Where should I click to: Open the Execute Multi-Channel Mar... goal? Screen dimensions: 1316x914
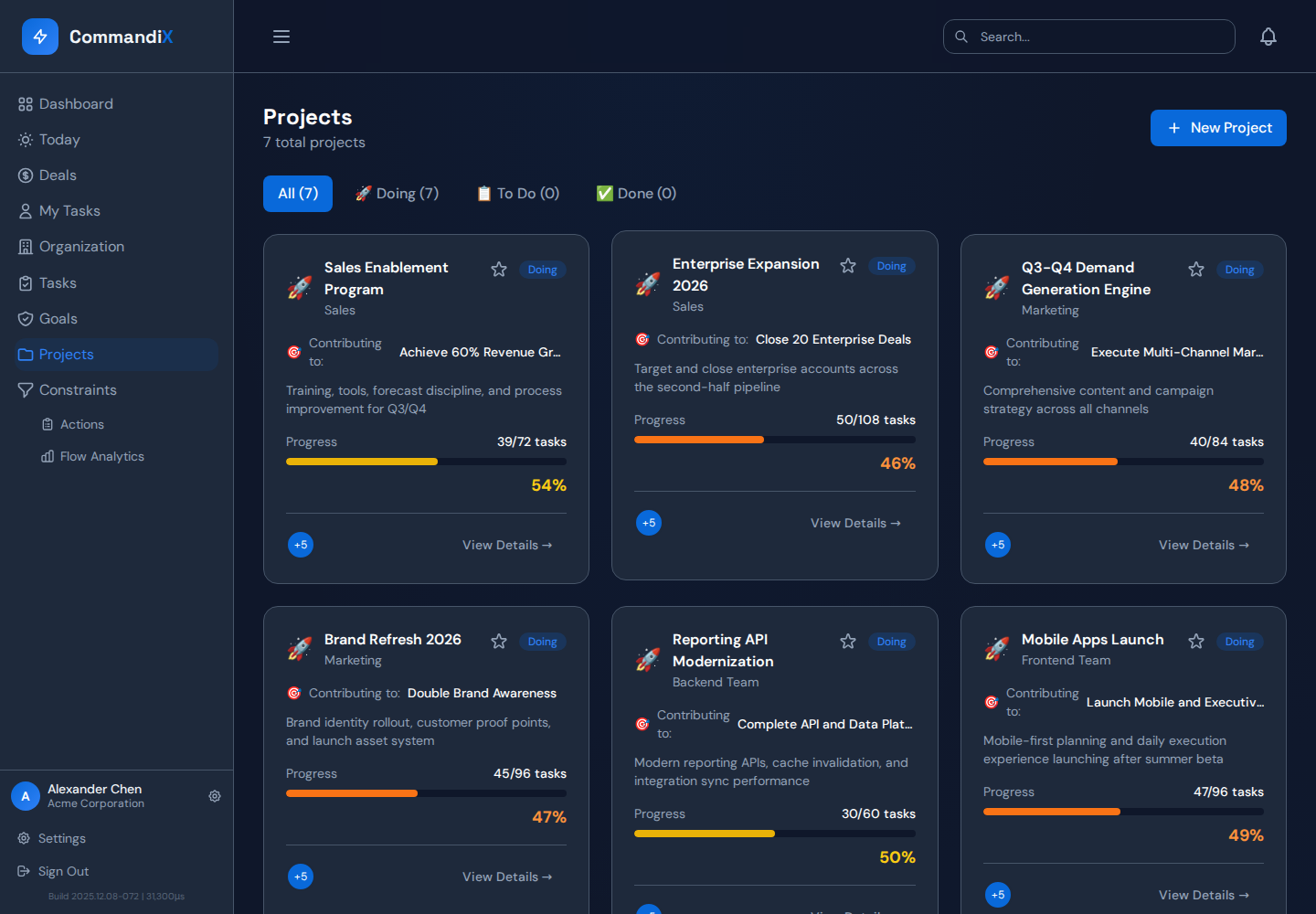tap(1177, 352)
